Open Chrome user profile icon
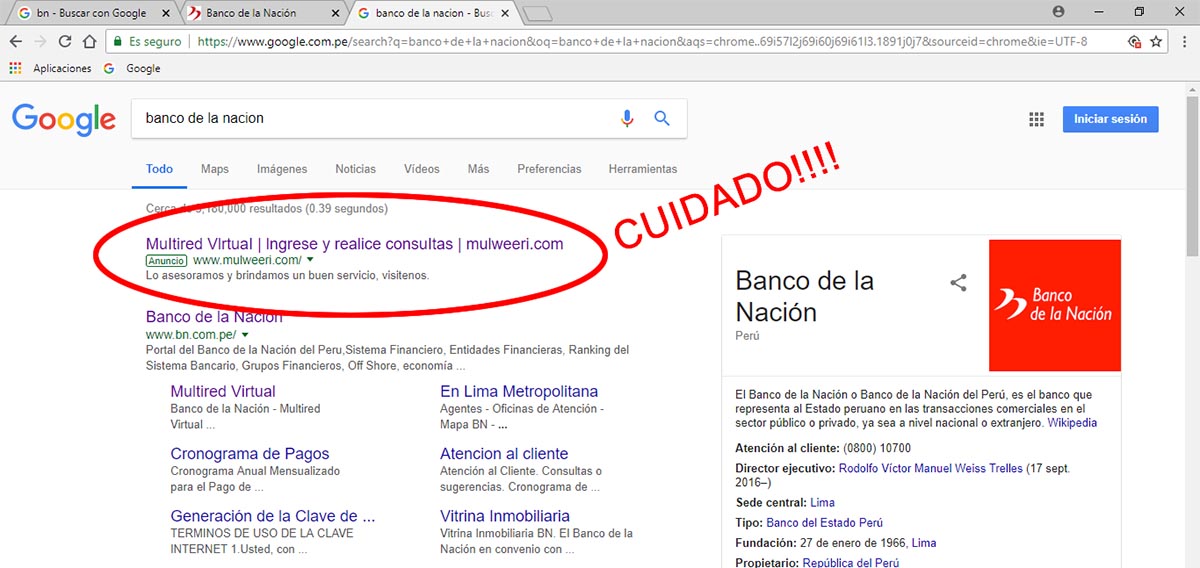Image resolution: width=1200 pixels, height=568 pixels. pyautogui.click(x=1059, y=12)
